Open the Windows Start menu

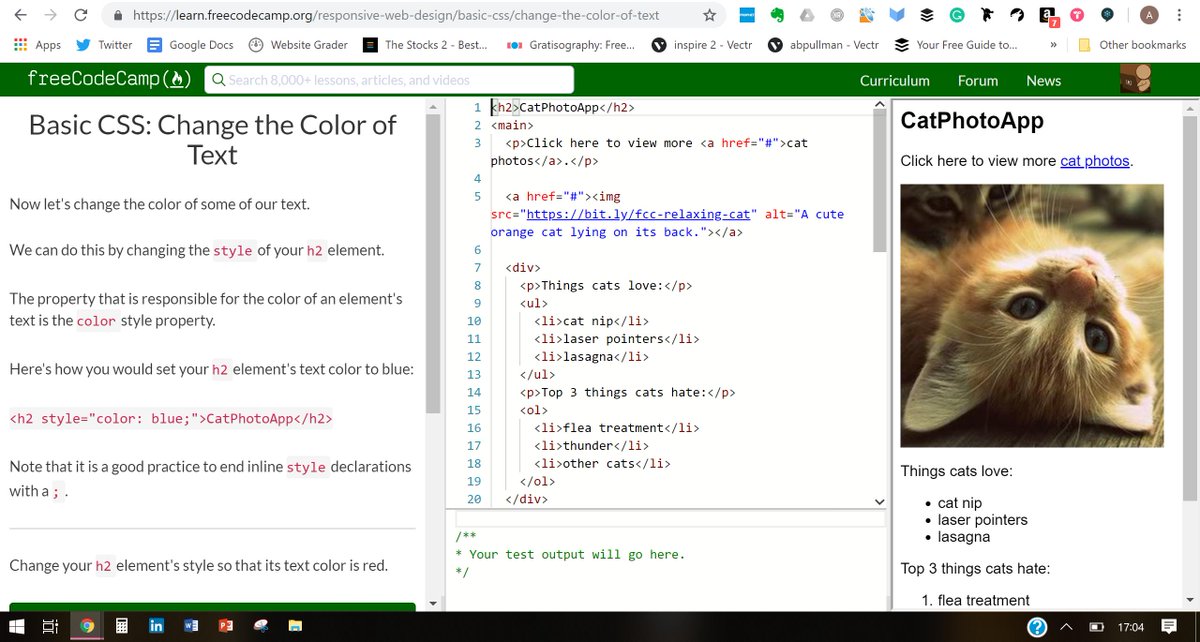pos(16,627)
